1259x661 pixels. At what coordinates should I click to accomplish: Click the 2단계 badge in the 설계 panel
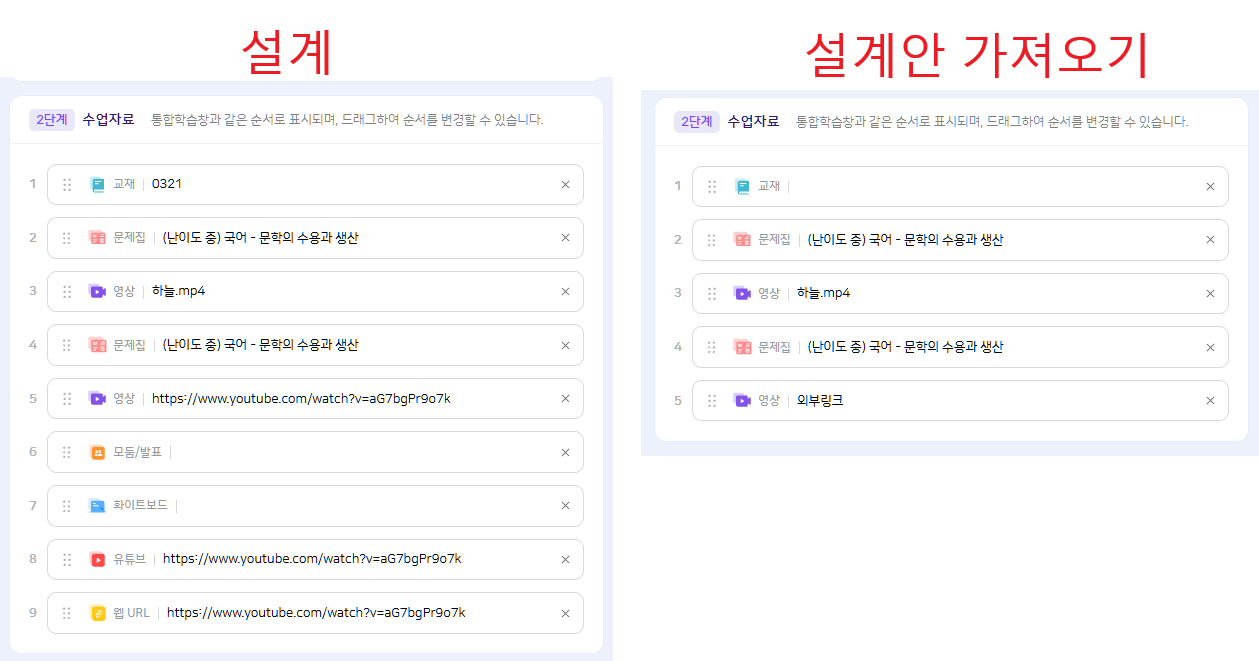pyautogui.click(x=52, y=120)
